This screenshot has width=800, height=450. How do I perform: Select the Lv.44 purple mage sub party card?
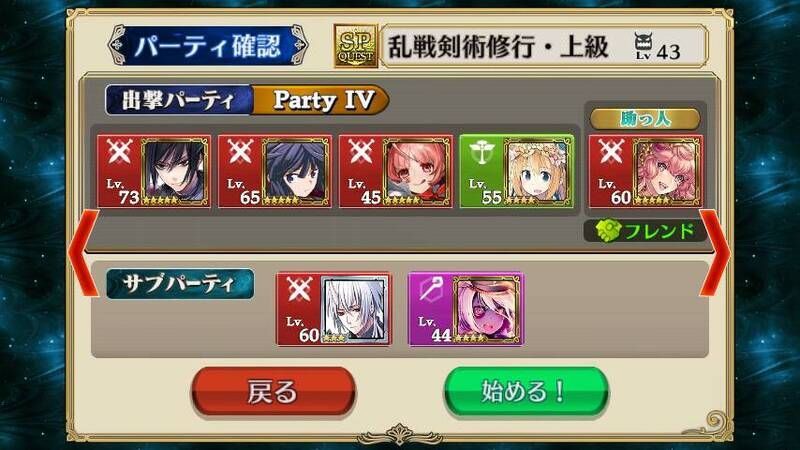[x=466, y=309]
